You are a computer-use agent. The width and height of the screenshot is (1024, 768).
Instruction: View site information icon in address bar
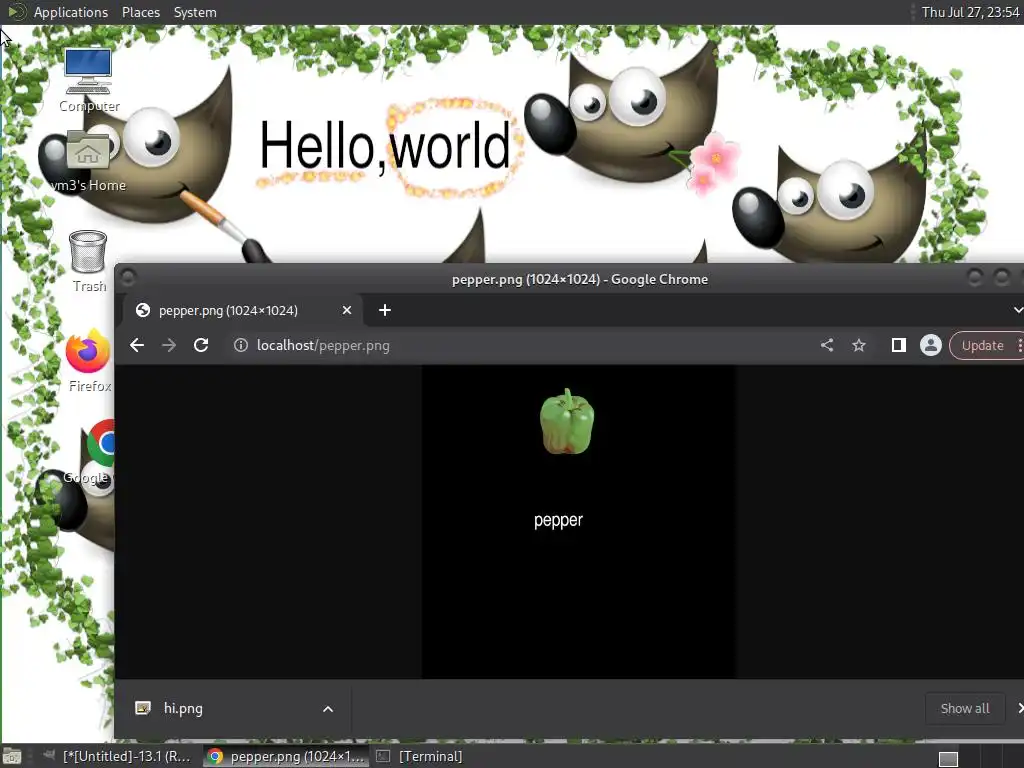click(241, 345)
